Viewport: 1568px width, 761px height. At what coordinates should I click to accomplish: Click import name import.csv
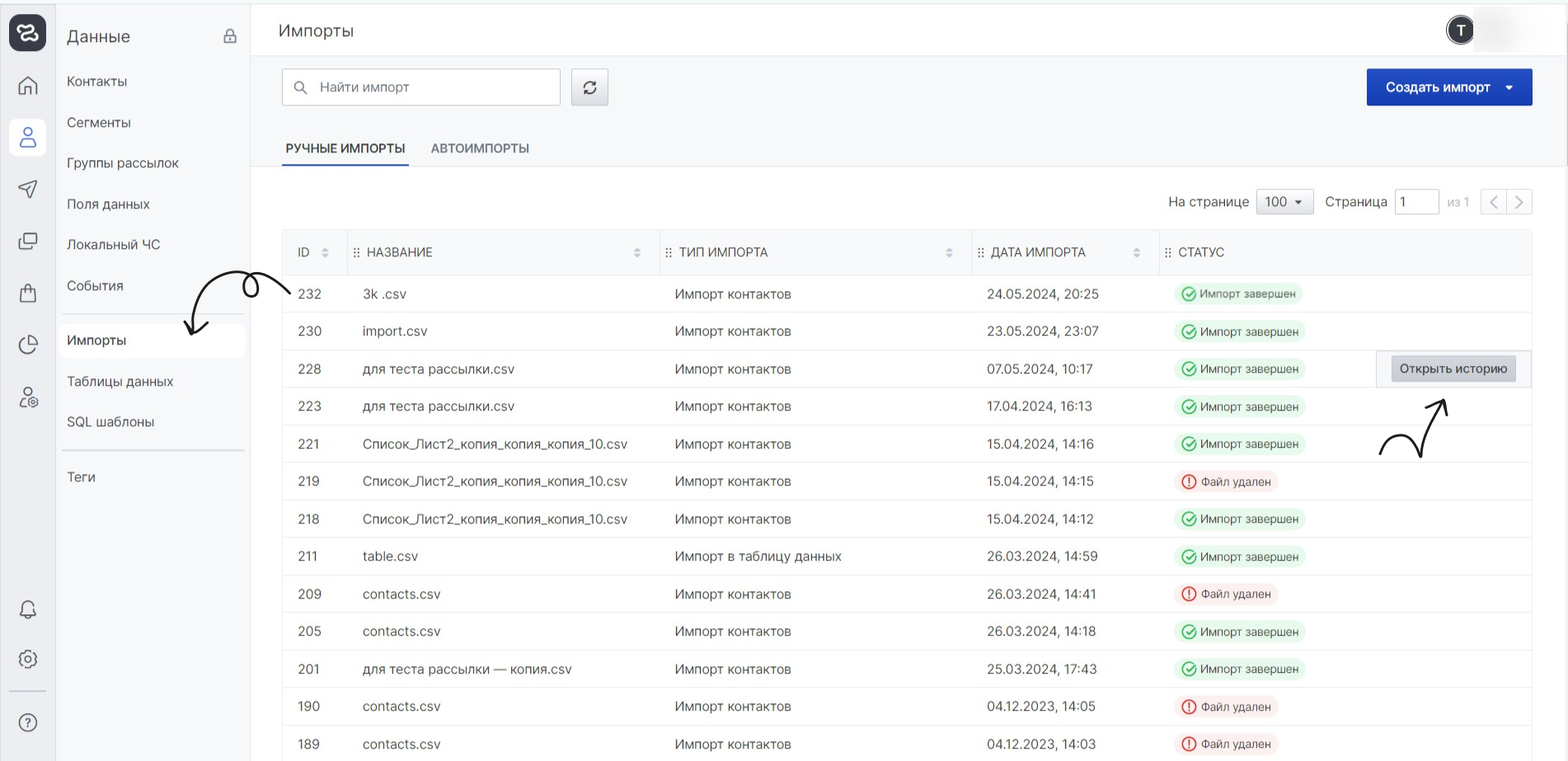(395, 331)
